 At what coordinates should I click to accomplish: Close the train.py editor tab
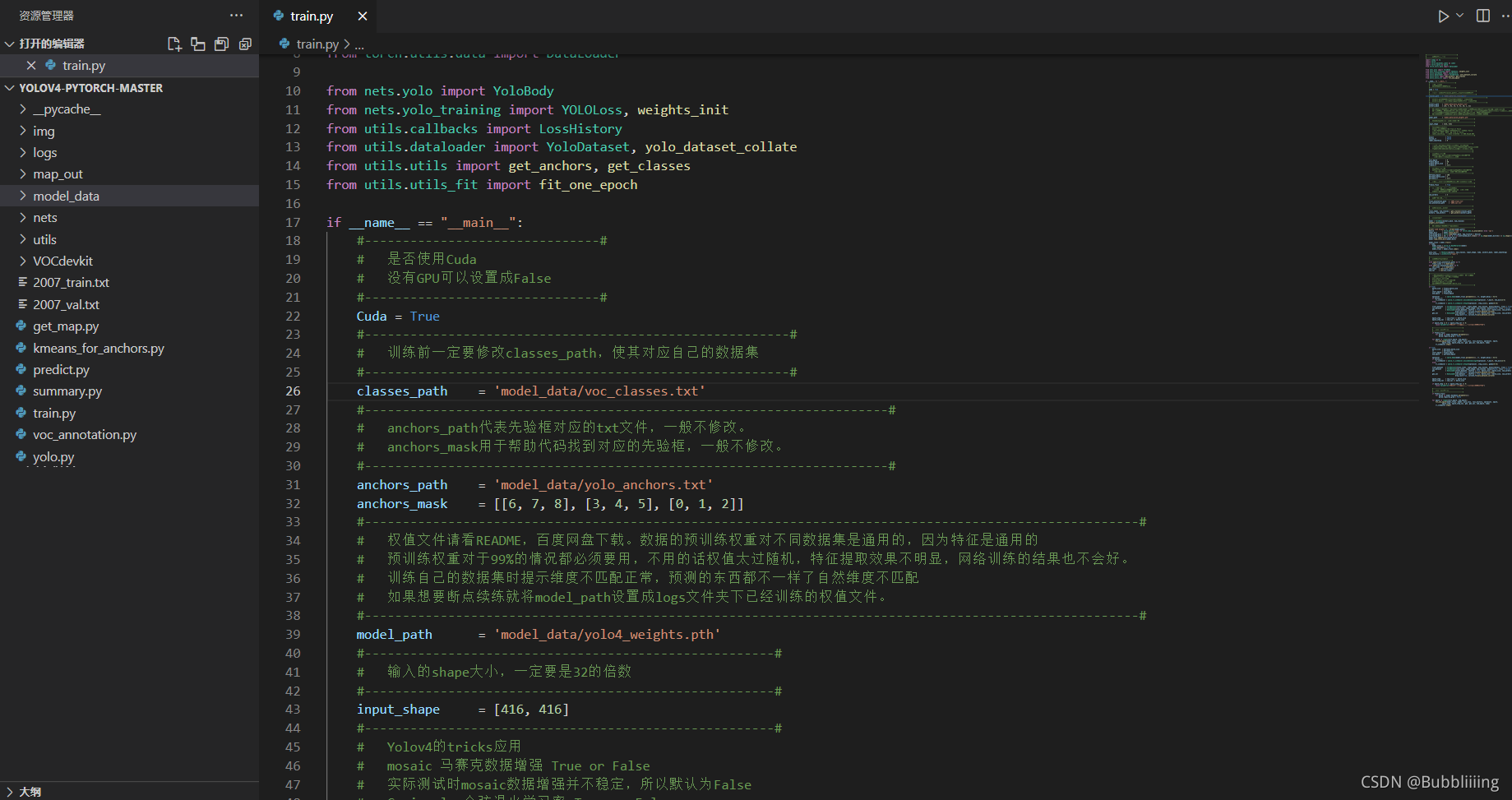click(363, 16)
